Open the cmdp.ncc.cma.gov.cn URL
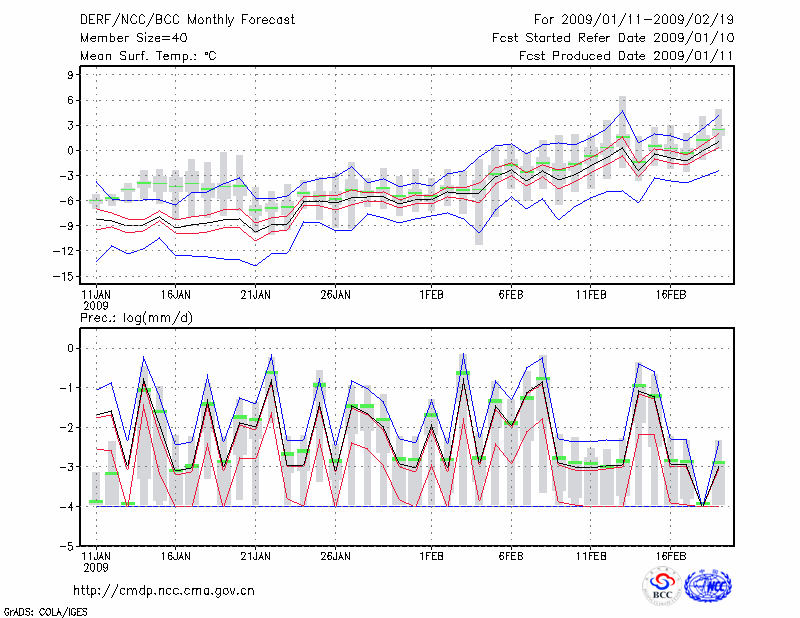 pos(164,591)
